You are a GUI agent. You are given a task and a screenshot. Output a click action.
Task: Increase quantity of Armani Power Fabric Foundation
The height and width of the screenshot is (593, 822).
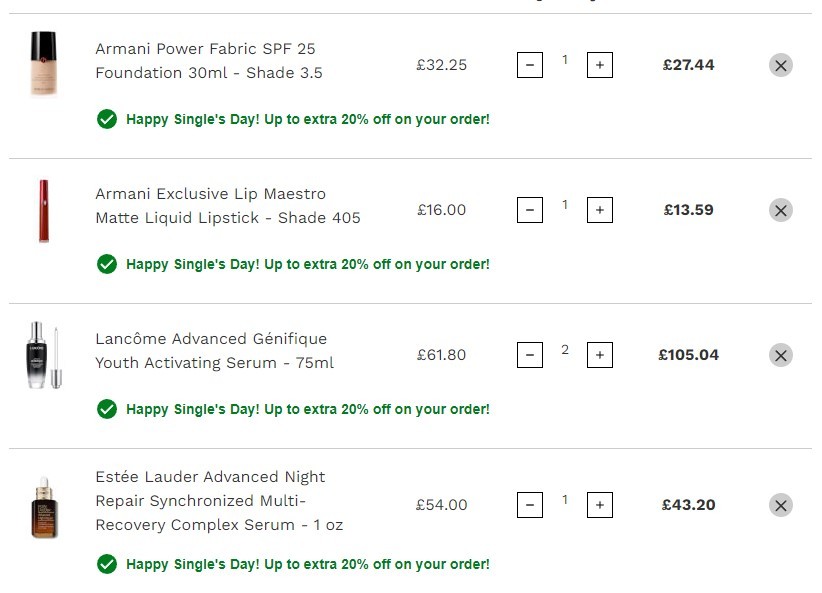[x=600, y=65]
